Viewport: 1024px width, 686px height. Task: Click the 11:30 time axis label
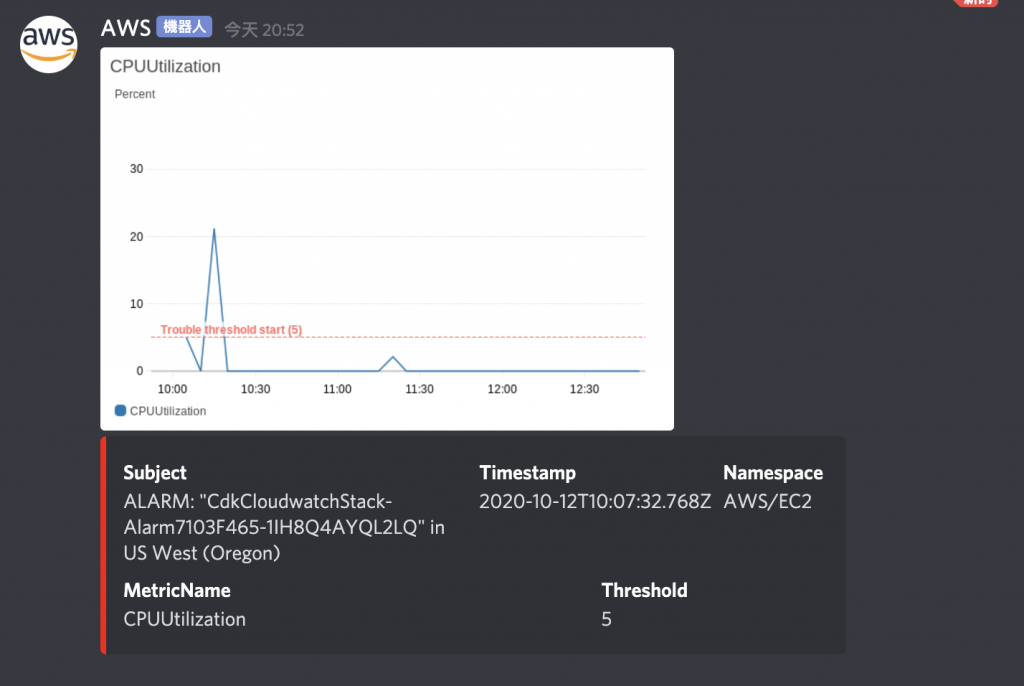coord(419,389)
